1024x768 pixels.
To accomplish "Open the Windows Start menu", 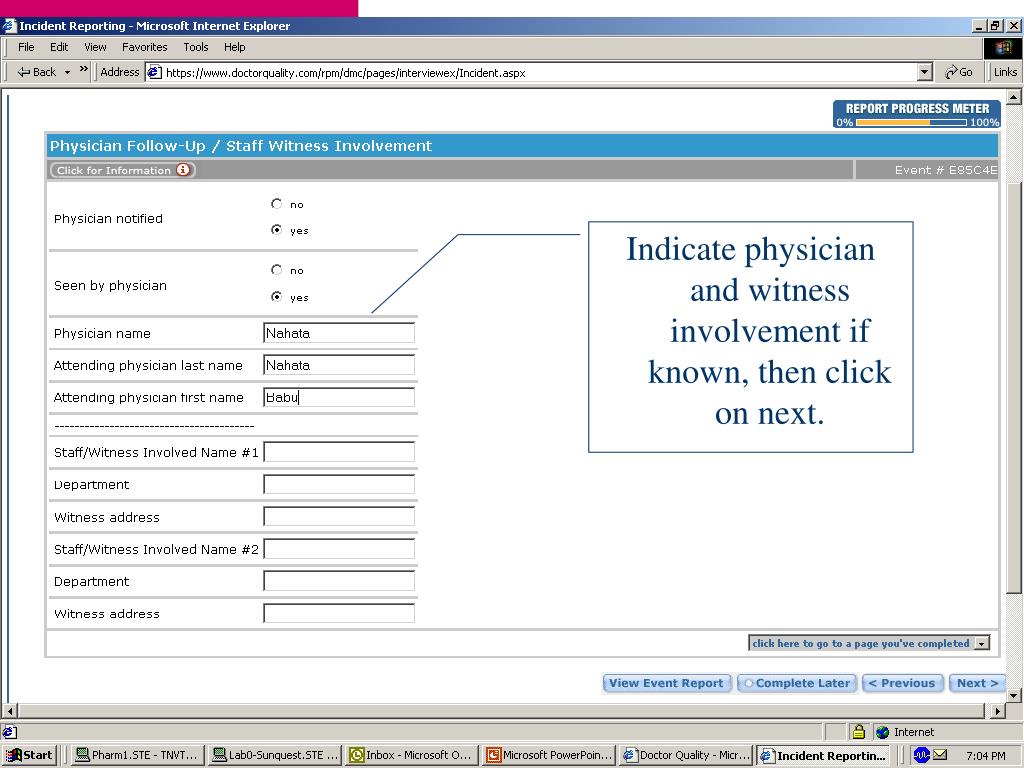I will pos(29,756).
